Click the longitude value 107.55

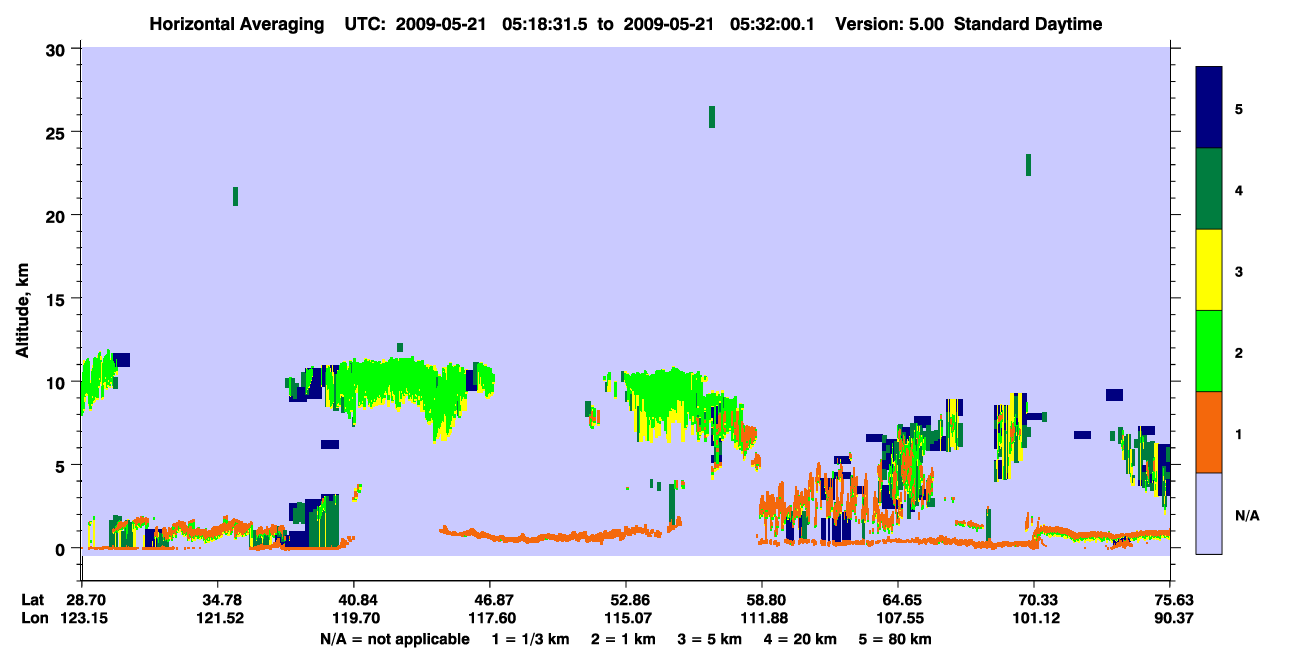point(898,618)
